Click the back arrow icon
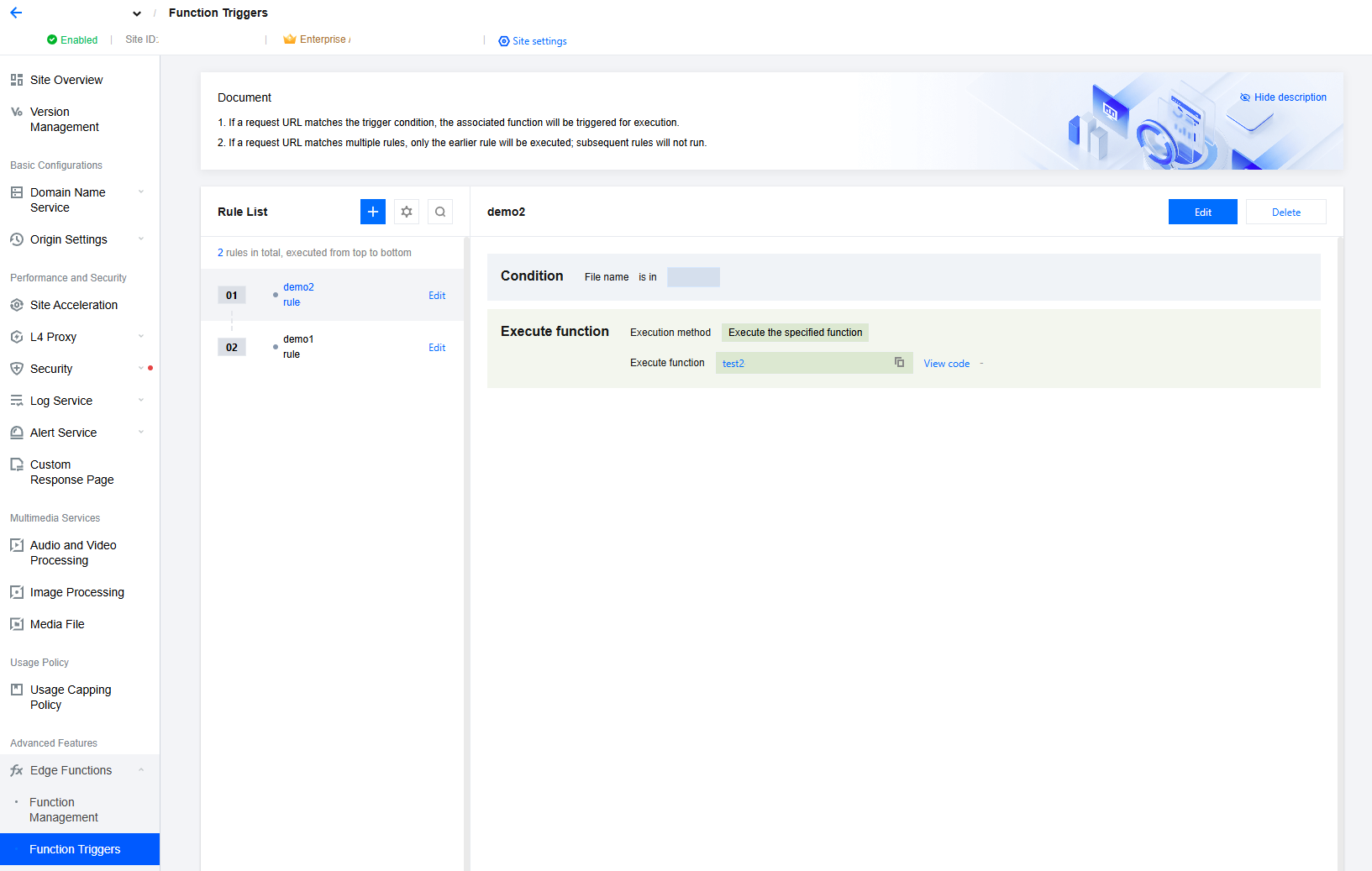 16,13
